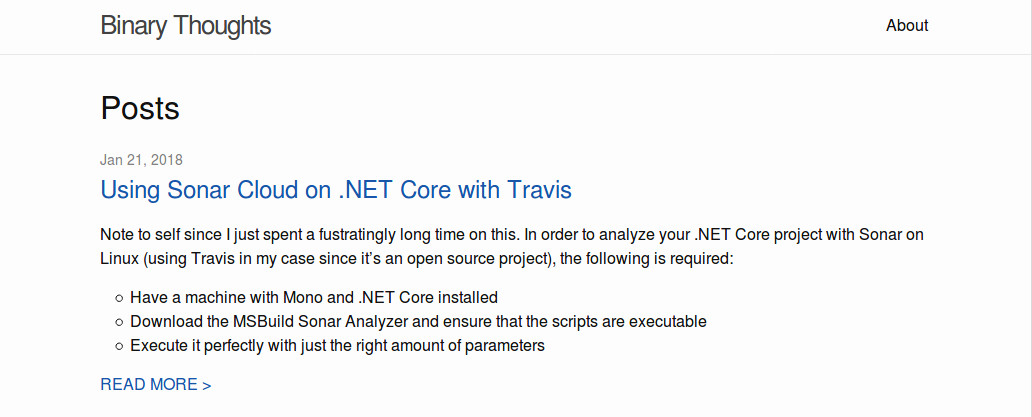The width and height of the screenshot is (1032, 417).
Task: Click the bullet marker before 'Execute it perfectly'
Action: tap(120, 346)
